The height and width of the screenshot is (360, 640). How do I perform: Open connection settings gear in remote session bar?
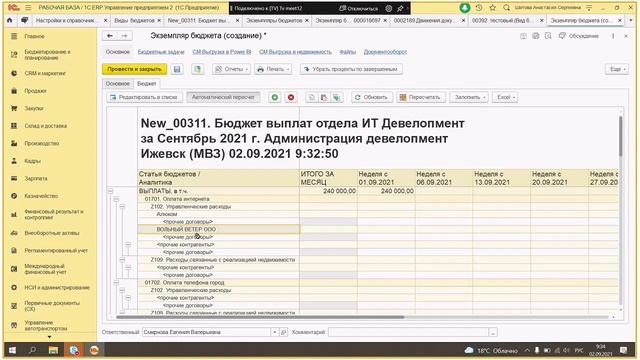coord(389,8)
